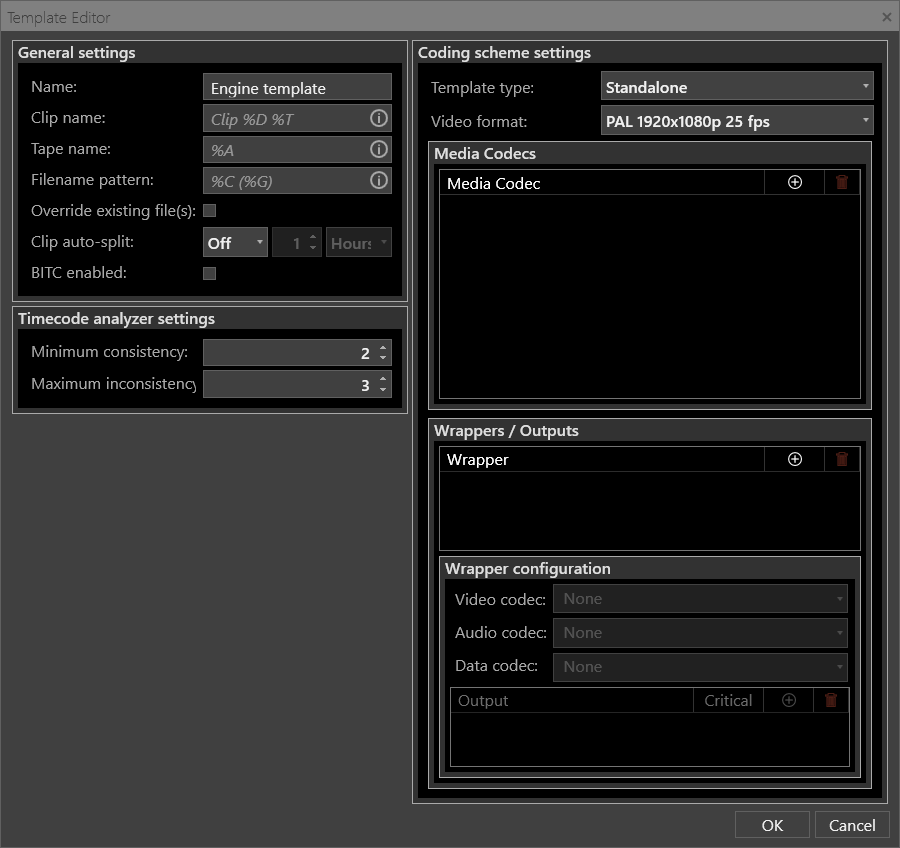Click the Cancel button
This screenshot has width=900, height=848.
(852, 825)
